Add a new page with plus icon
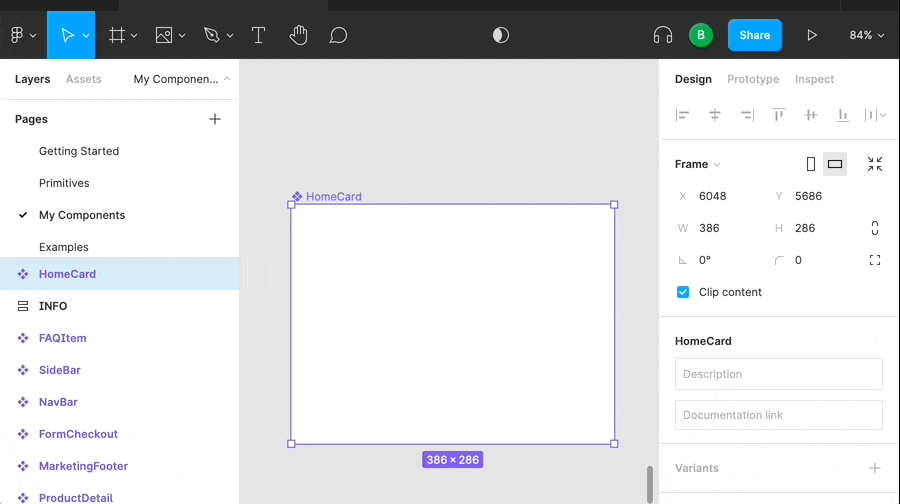The image size is (900, 504). 214,119
